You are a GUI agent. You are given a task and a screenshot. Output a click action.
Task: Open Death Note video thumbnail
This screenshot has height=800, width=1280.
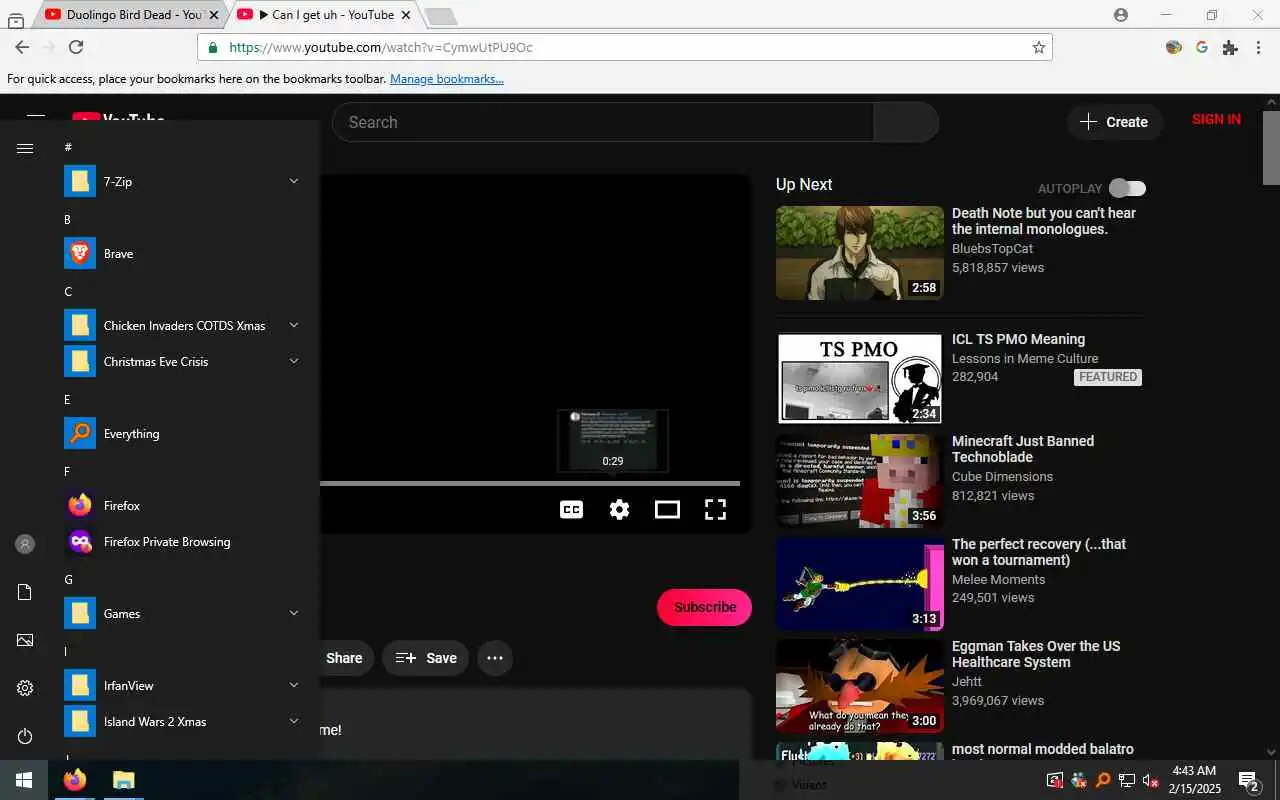click(x=860, y=253)
